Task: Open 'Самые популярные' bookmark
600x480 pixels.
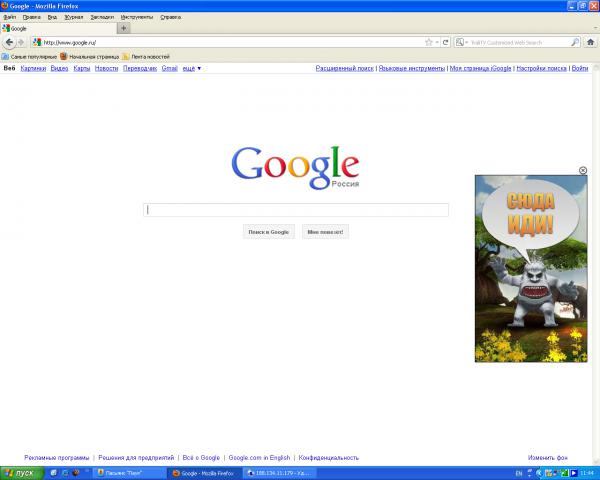Action: pos(29,57)
